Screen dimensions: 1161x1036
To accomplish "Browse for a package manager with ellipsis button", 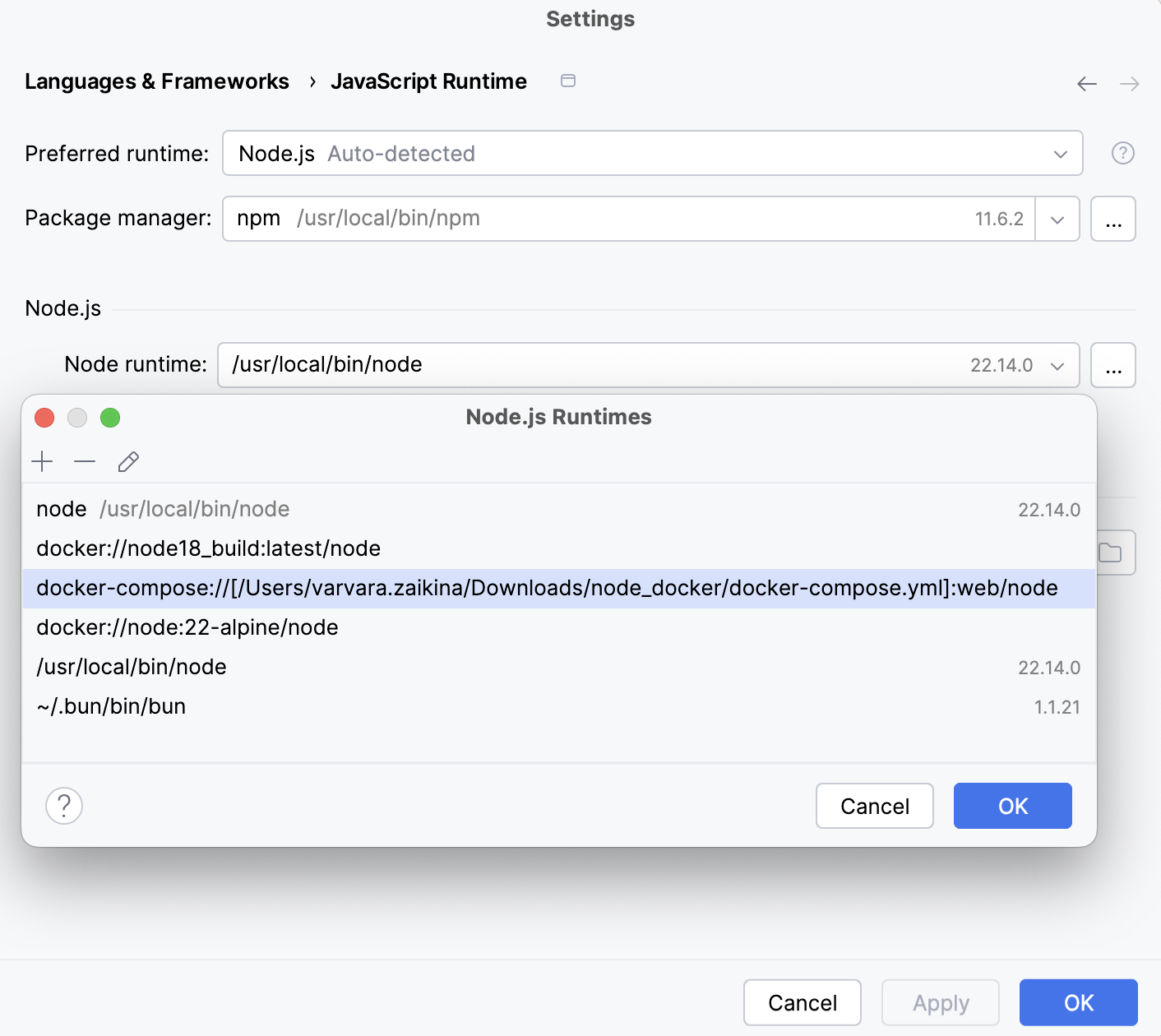I will (1113, 219).
